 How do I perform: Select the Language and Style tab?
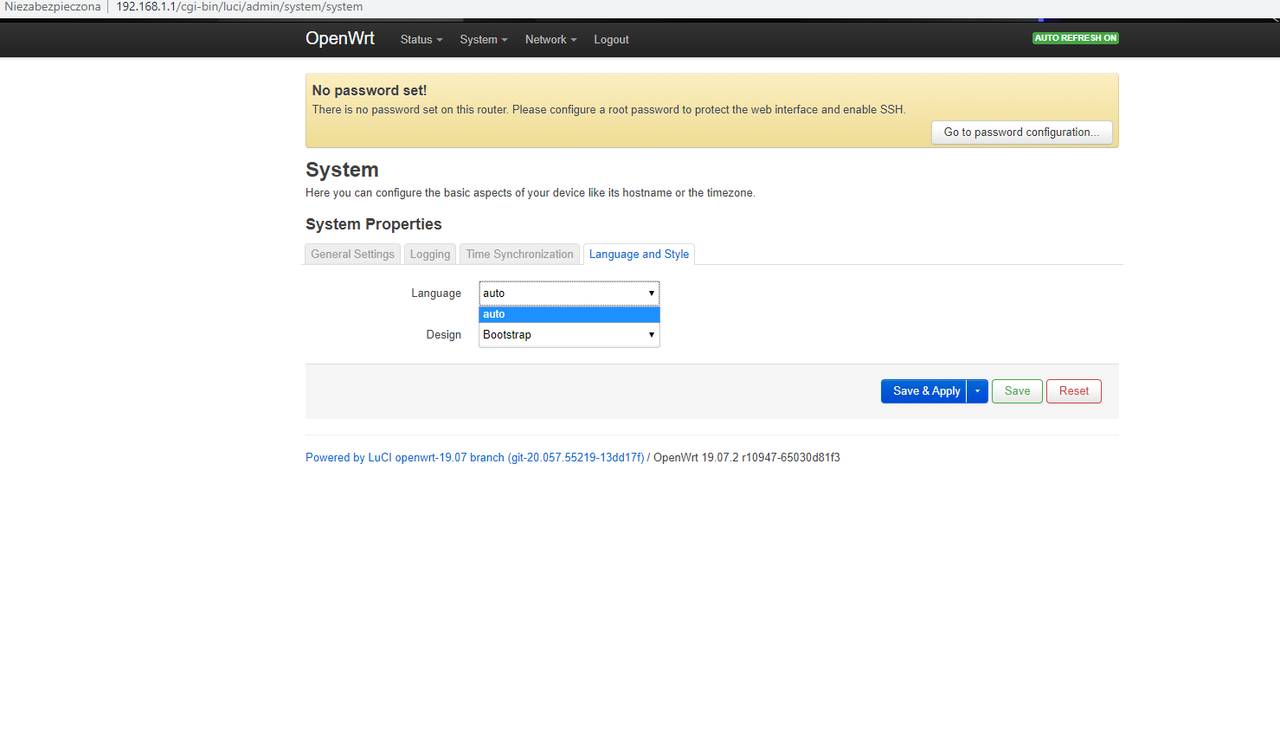coord(639,254)
